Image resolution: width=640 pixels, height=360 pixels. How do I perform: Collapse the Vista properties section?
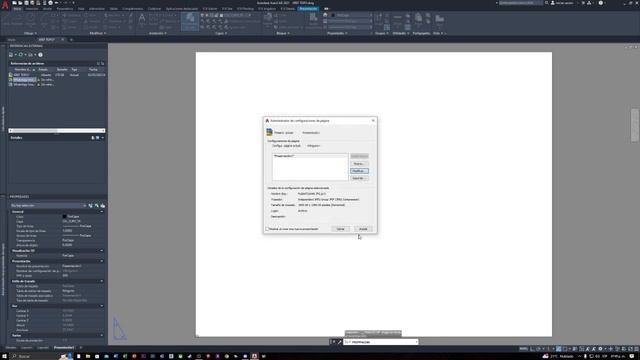click(102, 306)
